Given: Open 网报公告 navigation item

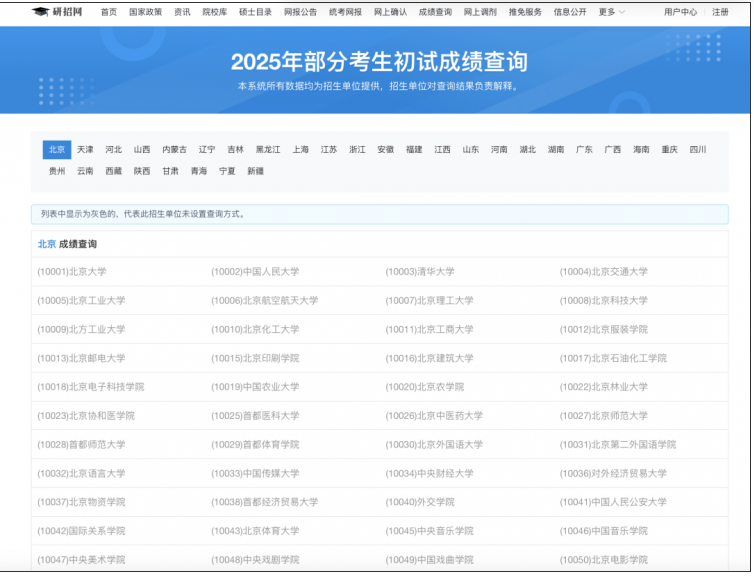Looking at the screenshot, I should 300,12.
